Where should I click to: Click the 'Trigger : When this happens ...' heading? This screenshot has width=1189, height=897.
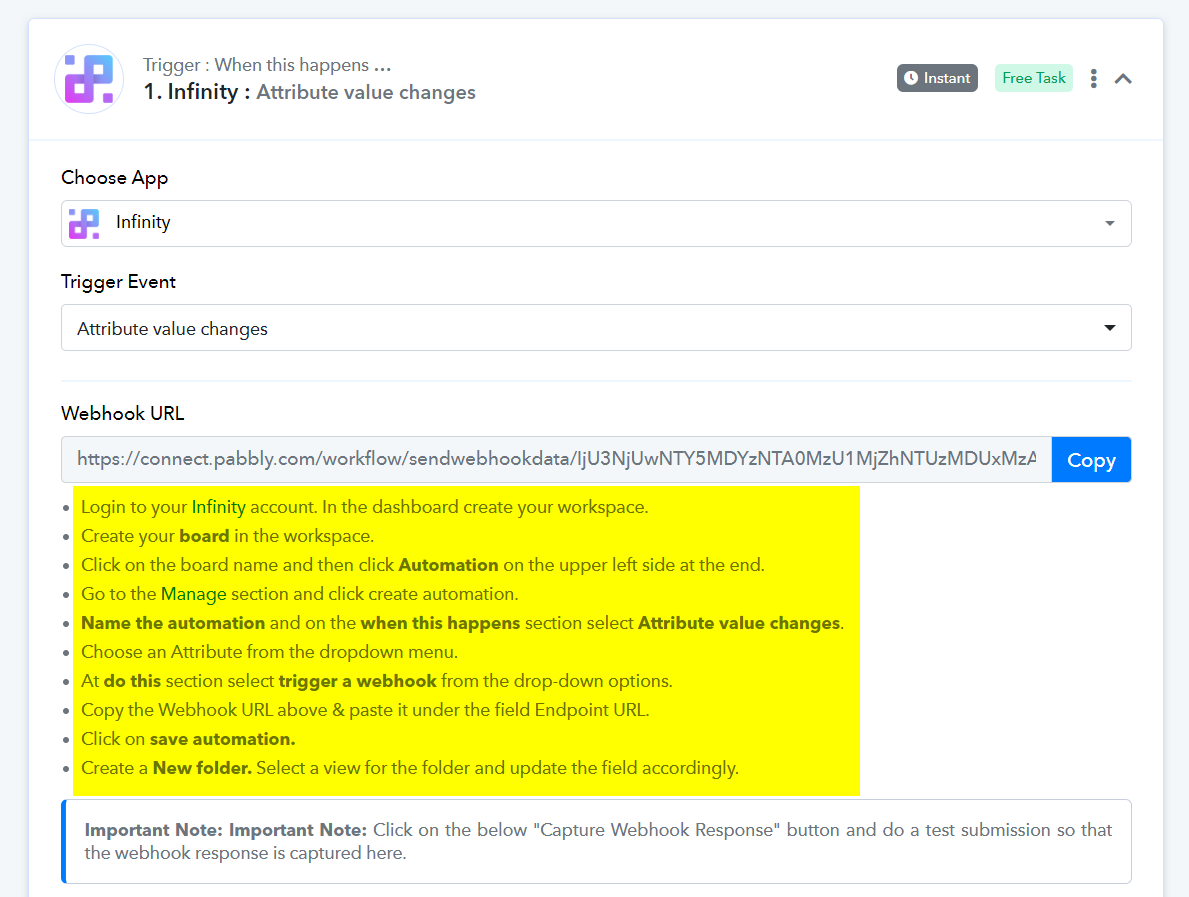click(267, 65)
